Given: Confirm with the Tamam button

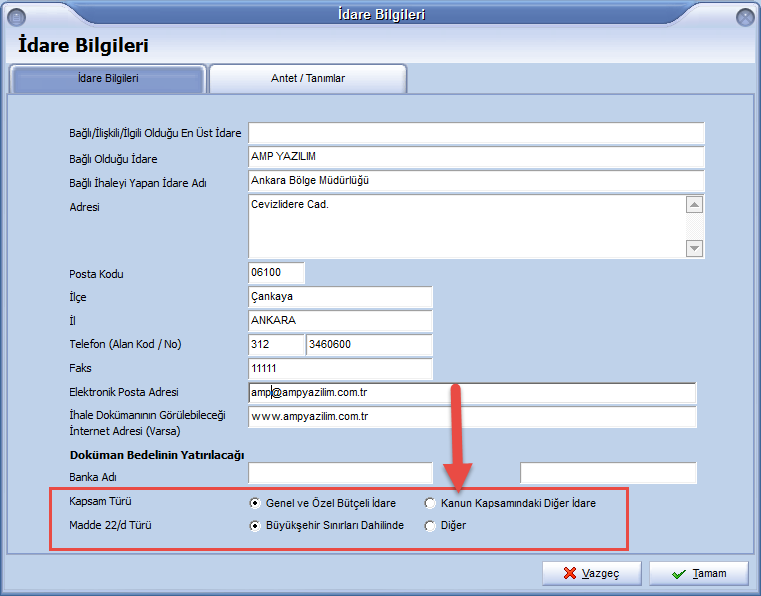Looking at the screenshot, I should coord(698,573).
